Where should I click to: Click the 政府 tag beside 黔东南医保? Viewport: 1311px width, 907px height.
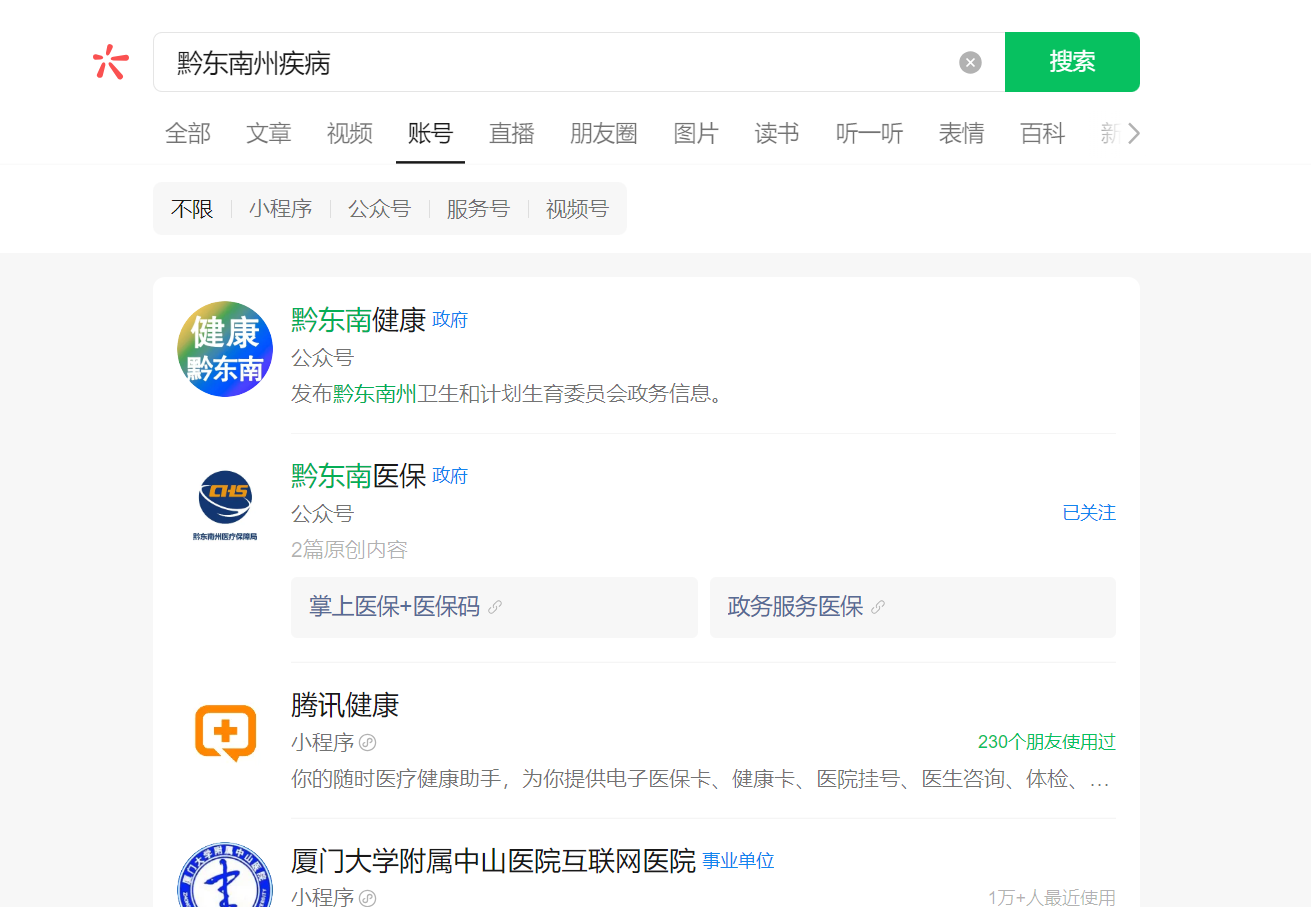pyautogui.click(x=450, y=476)
